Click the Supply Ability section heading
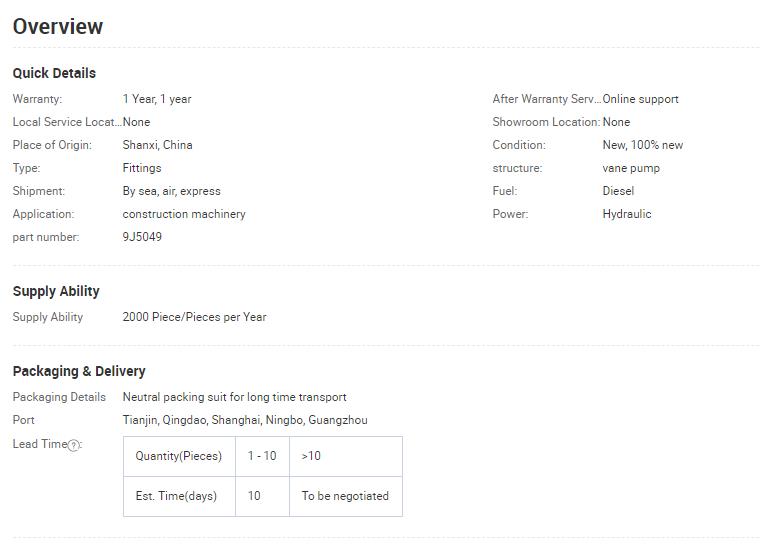This screenshot has height=545, width=760. 56,291
